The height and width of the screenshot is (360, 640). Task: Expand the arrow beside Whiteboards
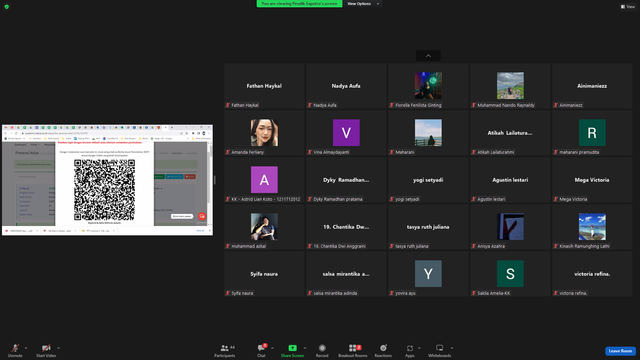pyautogui.click(x=452, y=348)
